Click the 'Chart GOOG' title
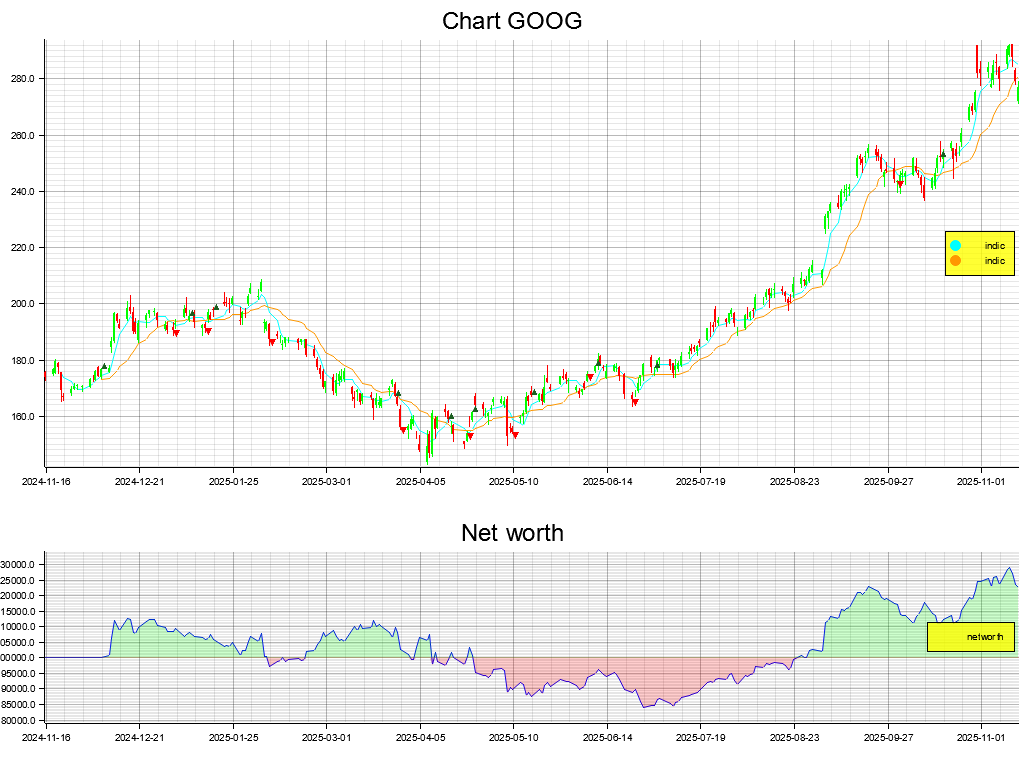The width and height of the screenshot is (1024, 768). 512,21
